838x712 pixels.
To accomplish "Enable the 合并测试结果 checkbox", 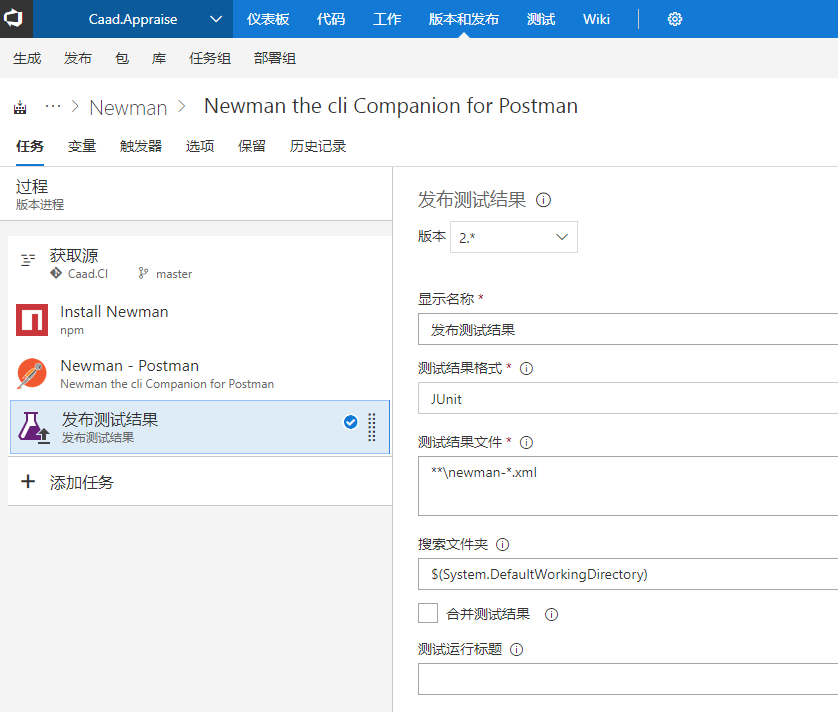I will pyautogui.click(x=428, y=613).
